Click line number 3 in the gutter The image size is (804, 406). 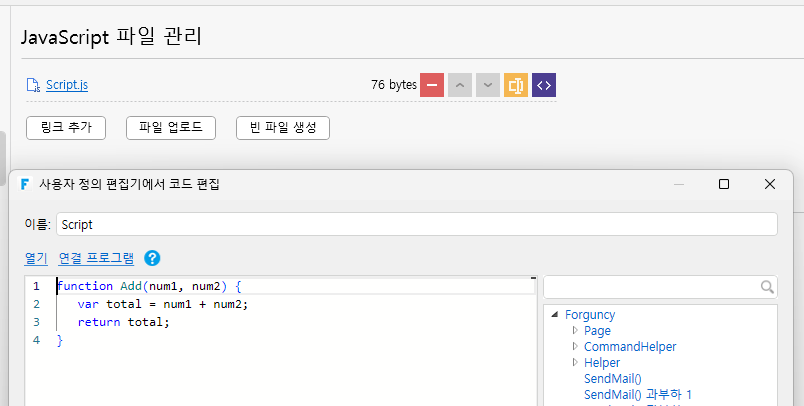(36, 322)
